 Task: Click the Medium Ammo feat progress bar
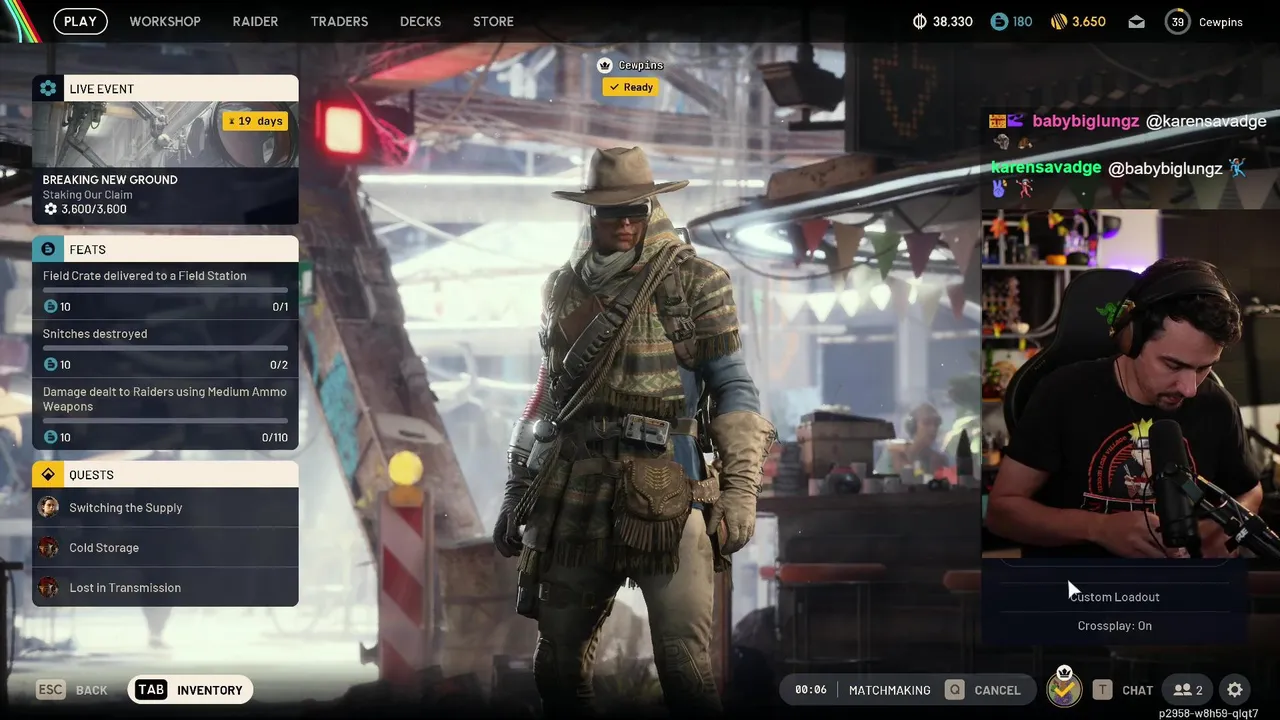(x=165, y=421)
